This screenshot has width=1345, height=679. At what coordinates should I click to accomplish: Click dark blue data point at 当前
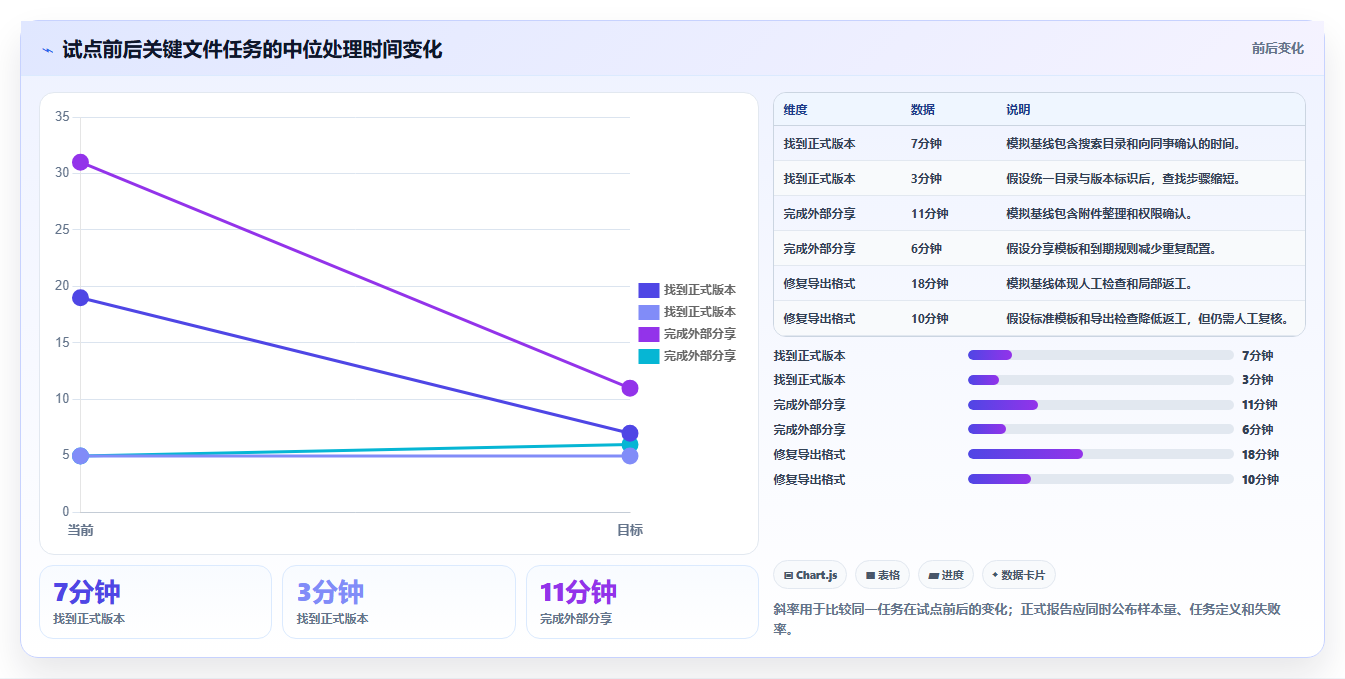point(80,298)
